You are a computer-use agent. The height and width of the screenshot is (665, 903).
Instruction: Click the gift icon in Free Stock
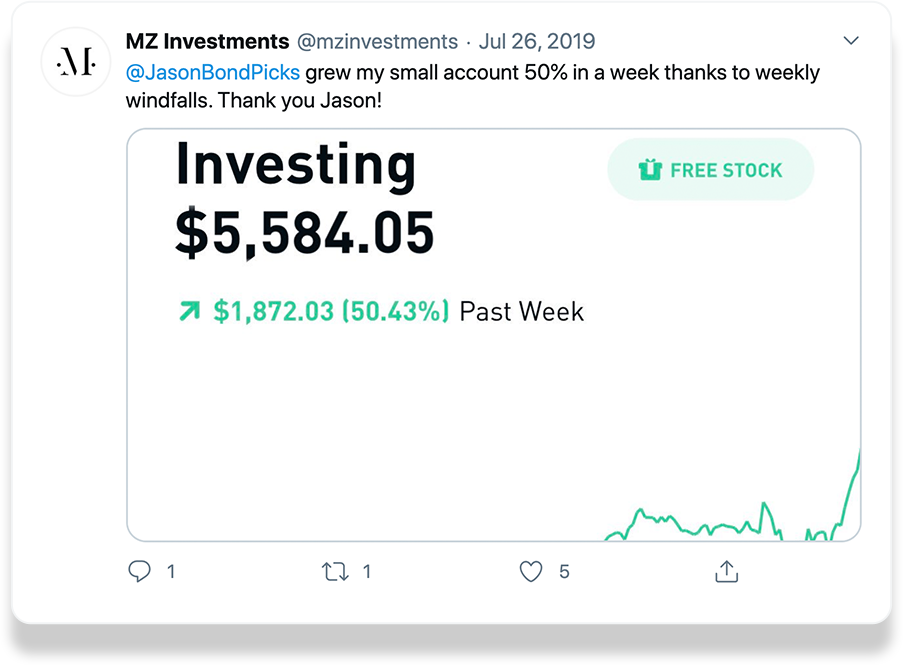pyautogui.click(x=650, y=170)
